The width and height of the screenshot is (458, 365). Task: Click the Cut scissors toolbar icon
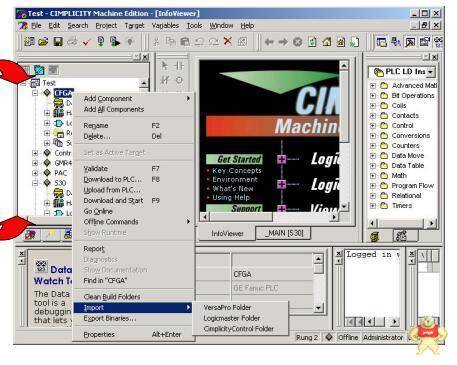[156, 42]
